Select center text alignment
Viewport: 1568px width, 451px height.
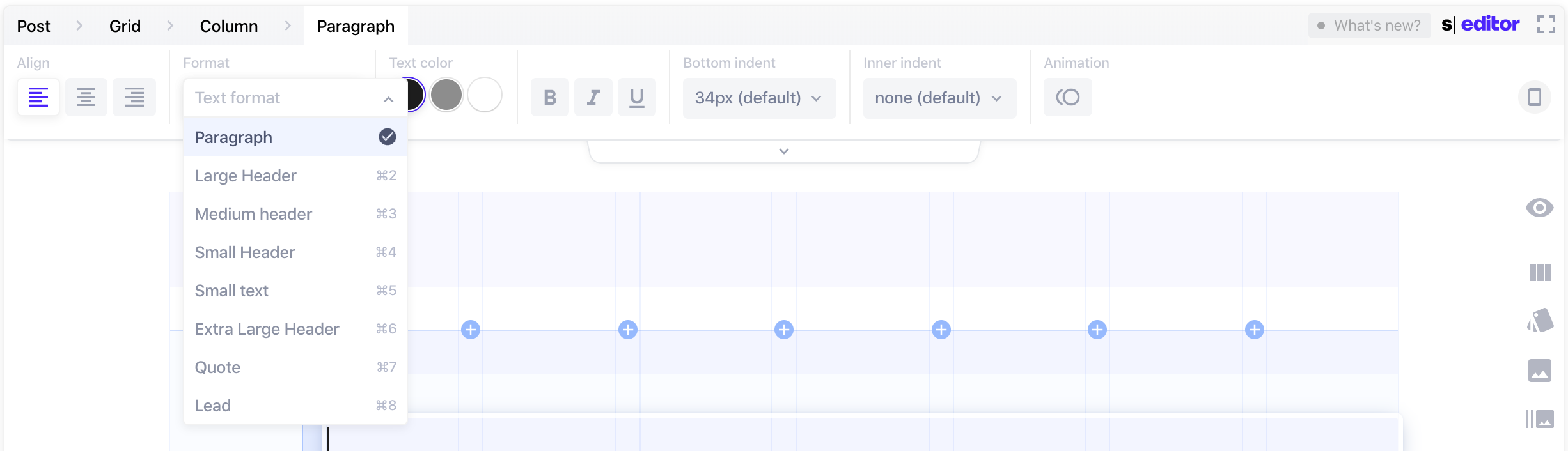click(x=86, y=98)
